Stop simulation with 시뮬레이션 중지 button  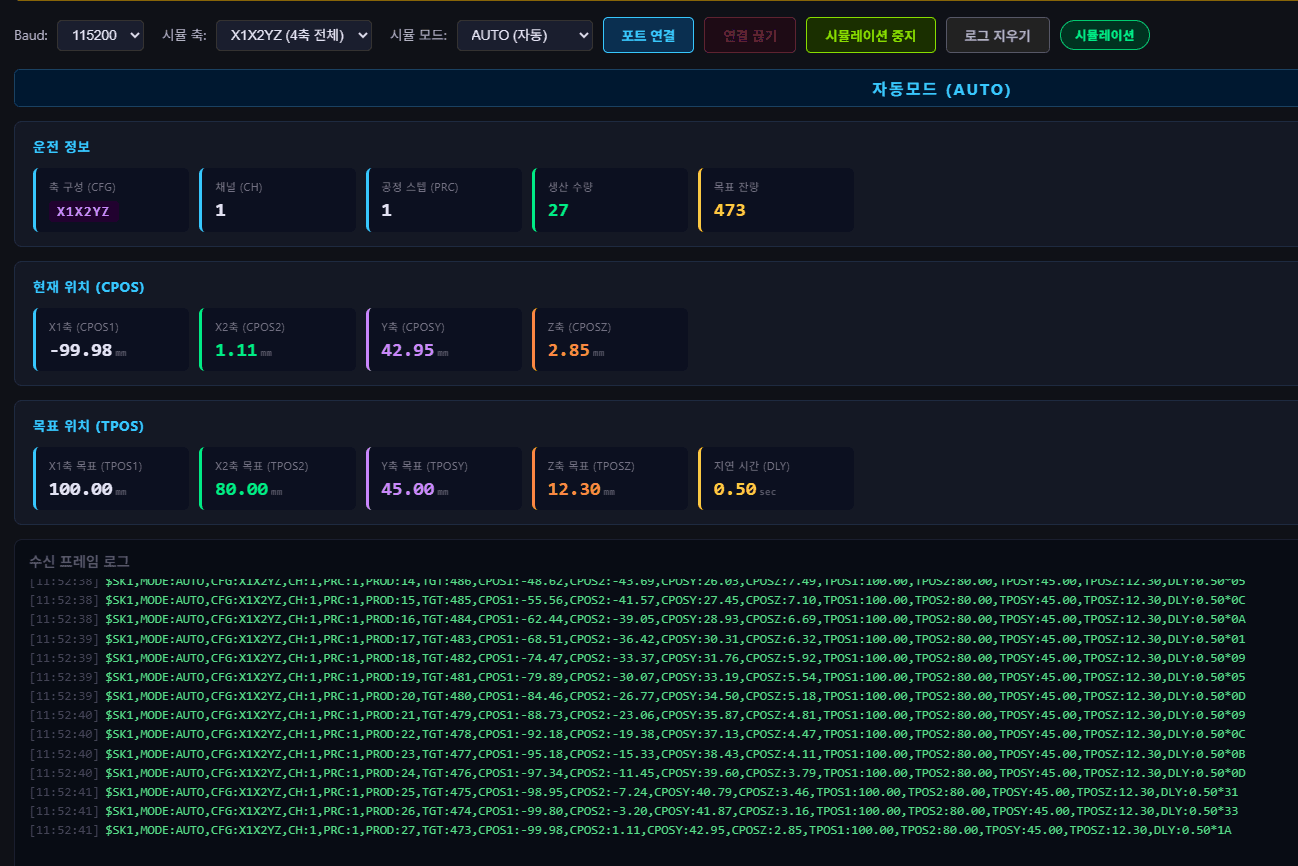point(870,35)
